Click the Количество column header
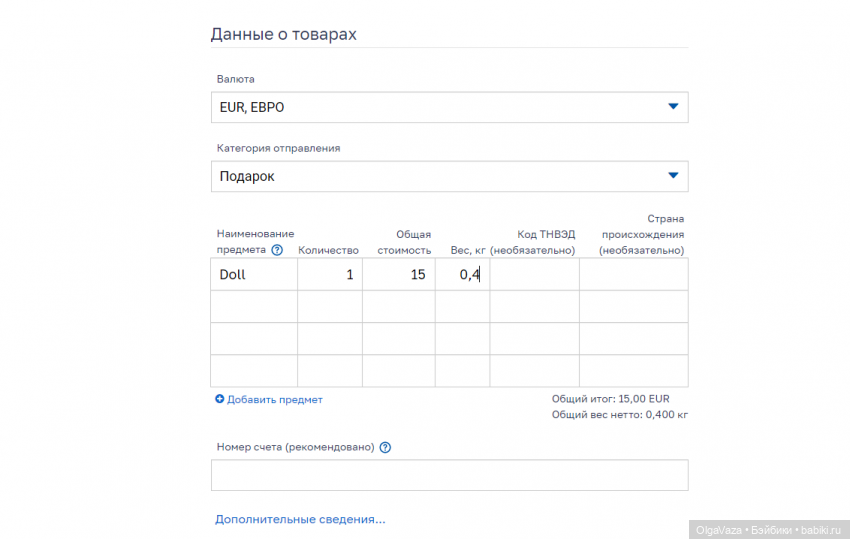The image size is (850, 539). (329, 251)
